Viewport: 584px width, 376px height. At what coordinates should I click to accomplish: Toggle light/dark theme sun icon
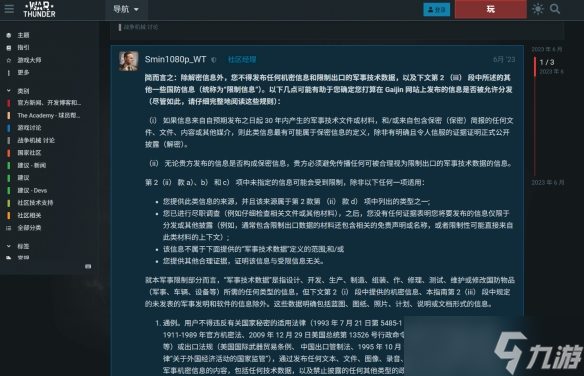click(x=538, y=9)
